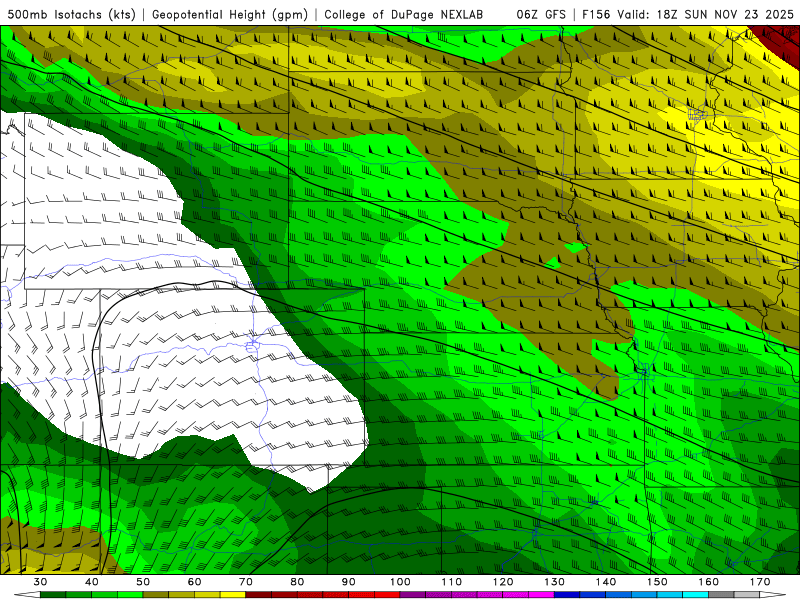
Task: Click the '30' label on the color scale
Action: pos(40,582)
